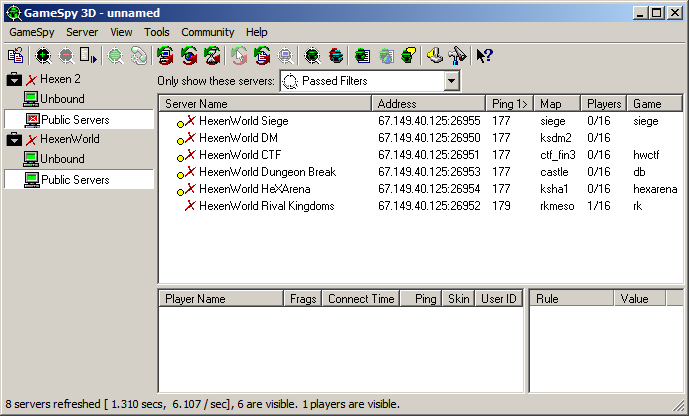Select the Hexen 2 tree entry
Image resolution: width=689 pixels, height=416 pixels.
60,79
